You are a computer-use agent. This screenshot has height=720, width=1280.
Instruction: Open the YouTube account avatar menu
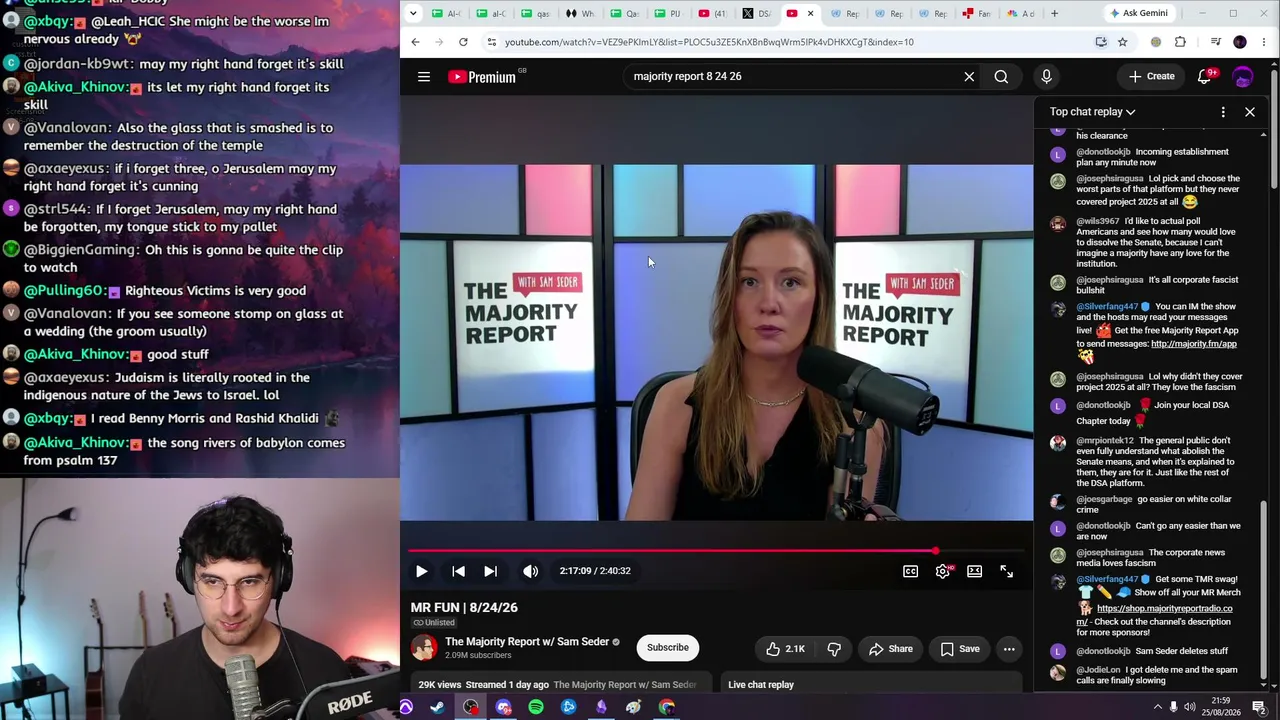pyautogui.click(x=1243, y=76)
